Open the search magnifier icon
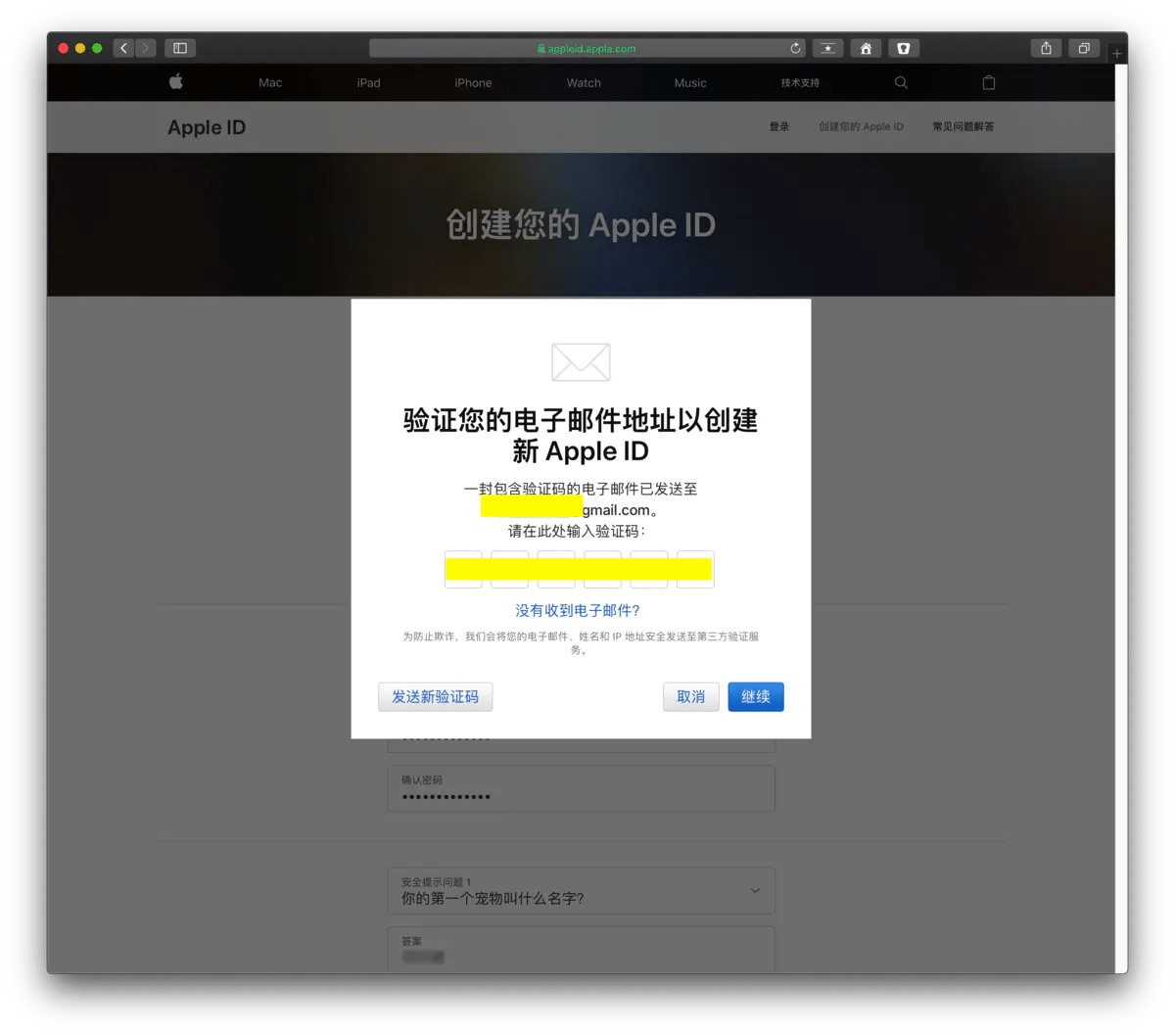1175x1036 pixels. point(901,83)
